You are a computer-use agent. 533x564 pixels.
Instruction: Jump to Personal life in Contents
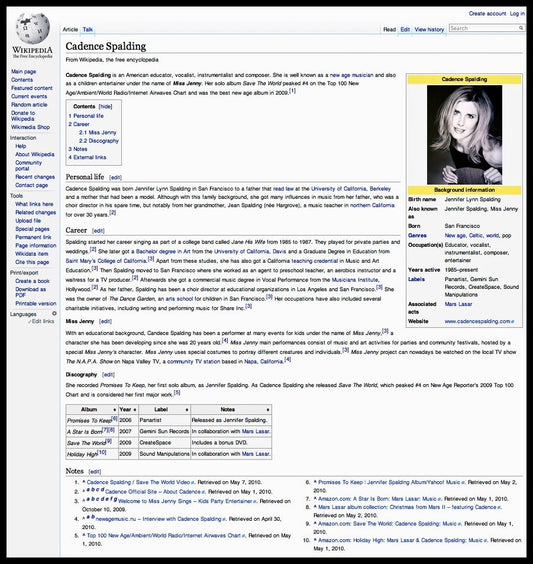pos(86,116)
